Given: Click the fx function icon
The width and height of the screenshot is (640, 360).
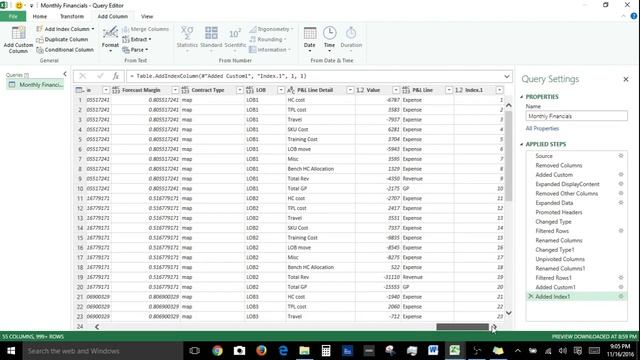Looking at the screenshot, I should point(116,76).
